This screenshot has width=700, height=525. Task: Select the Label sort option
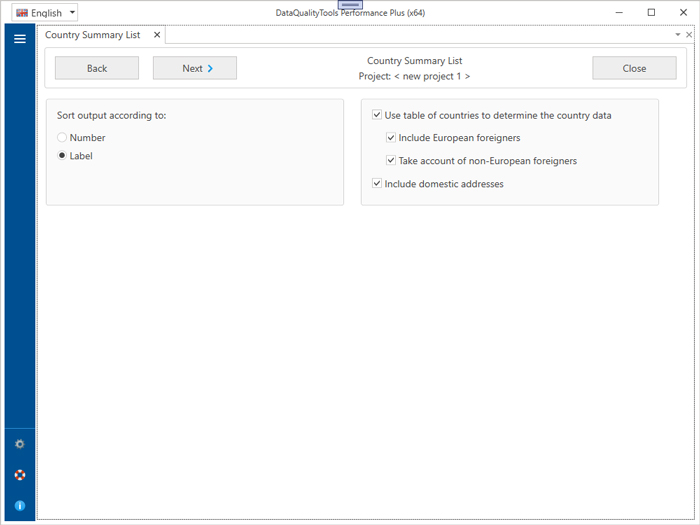click(63, 156)
